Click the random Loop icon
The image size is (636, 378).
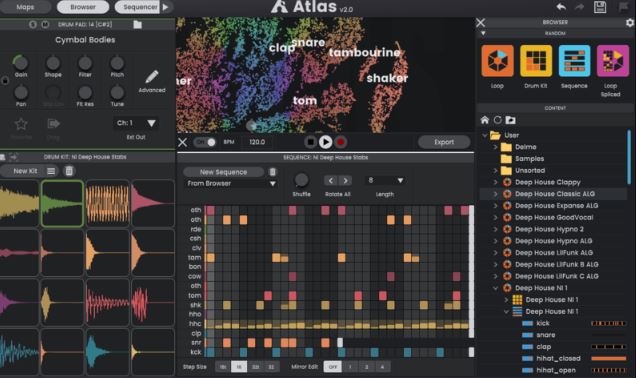point(497,61)
